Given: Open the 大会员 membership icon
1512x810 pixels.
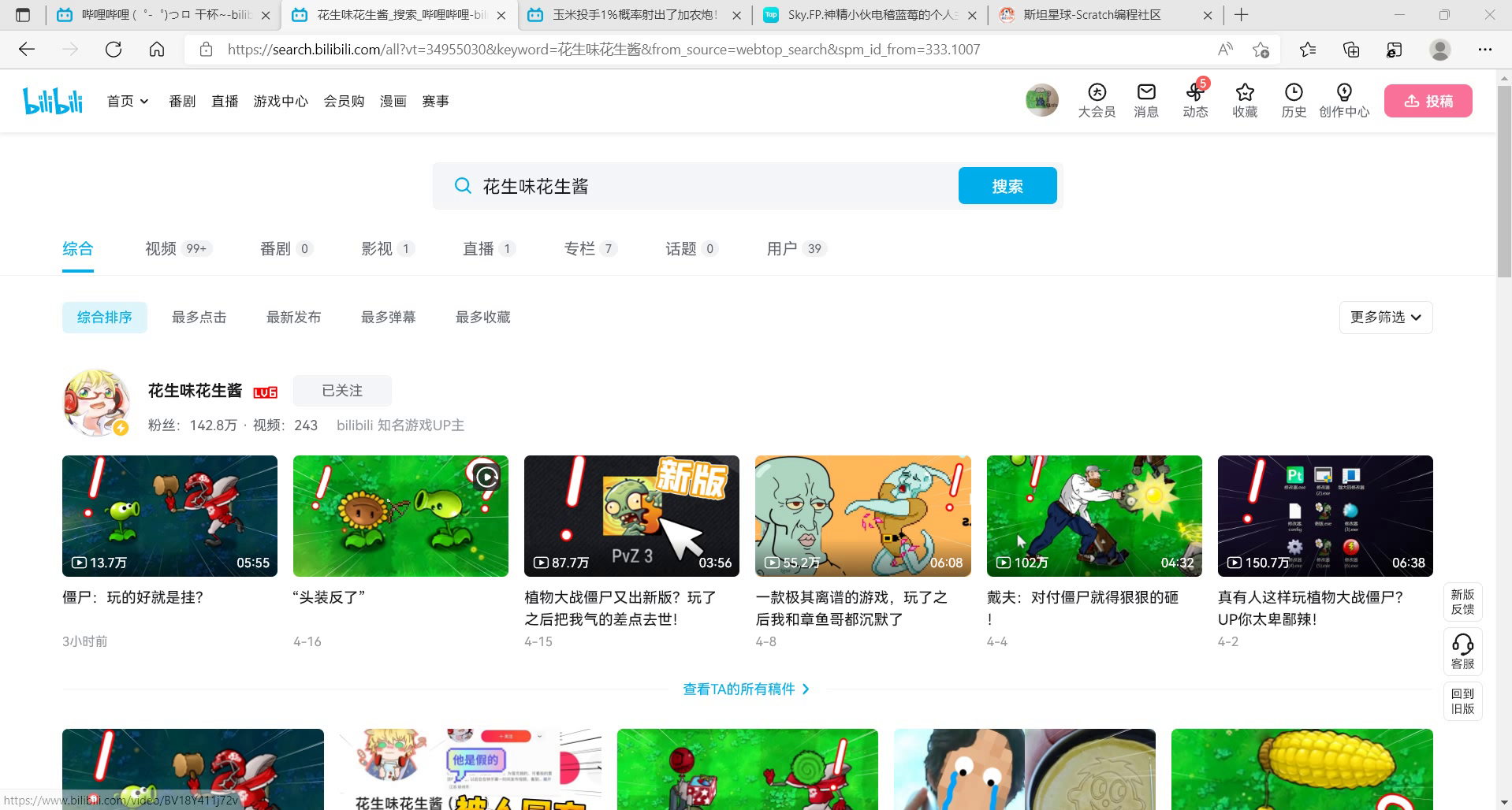Looking at the screenshot, I should click(x=1097, y=93).
